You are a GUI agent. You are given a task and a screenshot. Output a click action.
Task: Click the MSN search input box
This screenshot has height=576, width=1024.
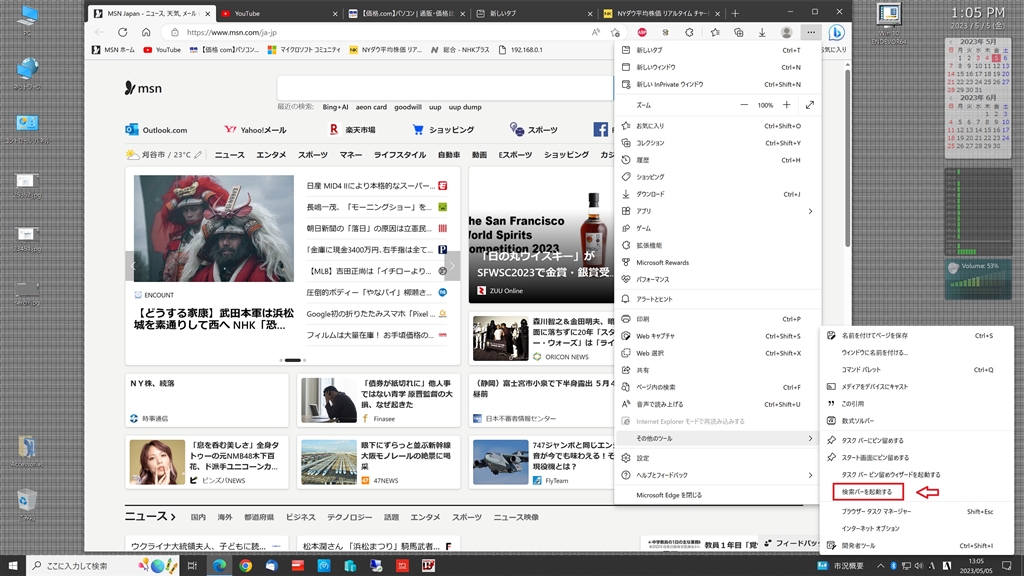pyautogui.click(x=440, y=88)
